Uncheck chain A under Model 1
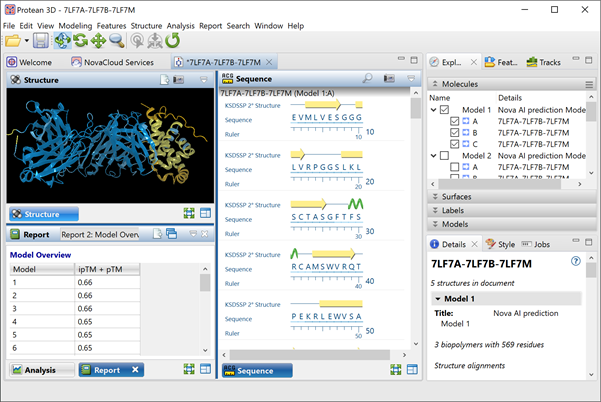Viewport: 601px width, 402px height. pos(455,121)
